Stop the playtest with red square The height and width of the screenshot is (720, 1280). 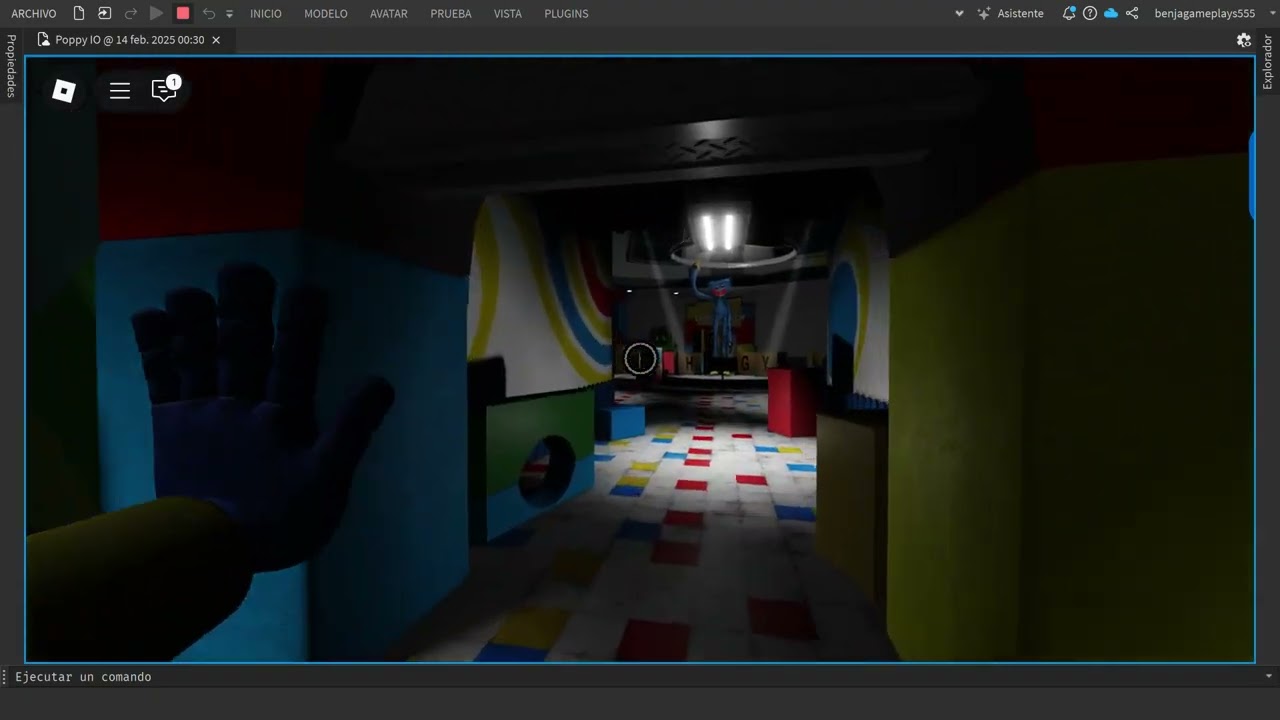point(183,13)
